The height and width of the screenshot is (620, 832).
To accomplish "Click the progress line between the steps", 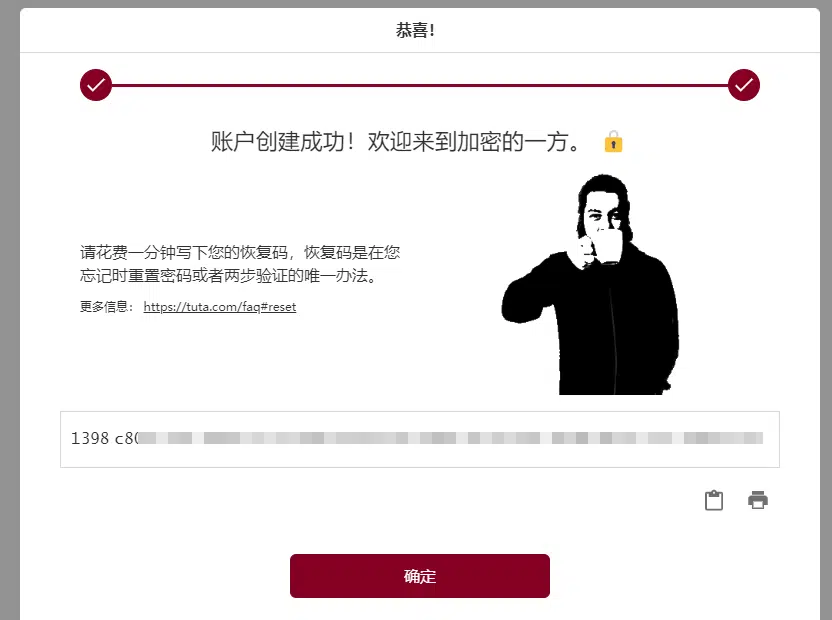I will [x=420, y=85].
